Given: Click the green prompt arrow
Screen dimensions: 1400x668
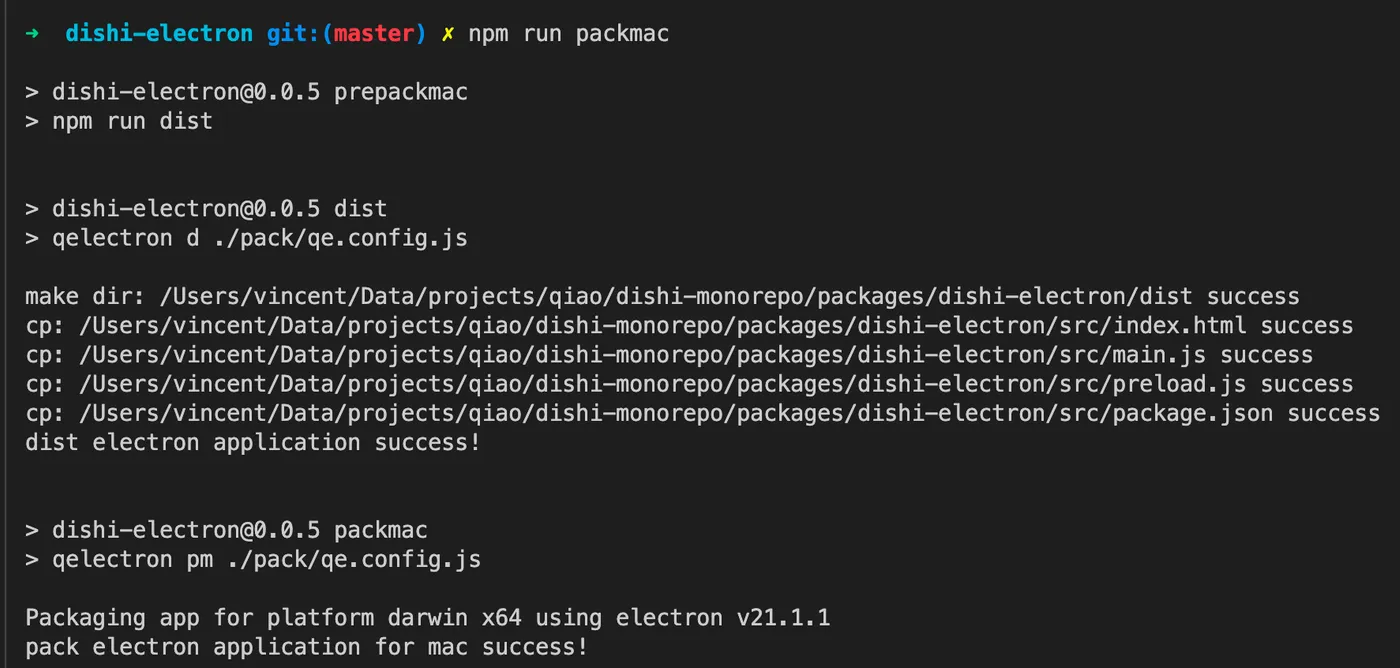Looking at the screenshot, I should (x=33, y=34).
